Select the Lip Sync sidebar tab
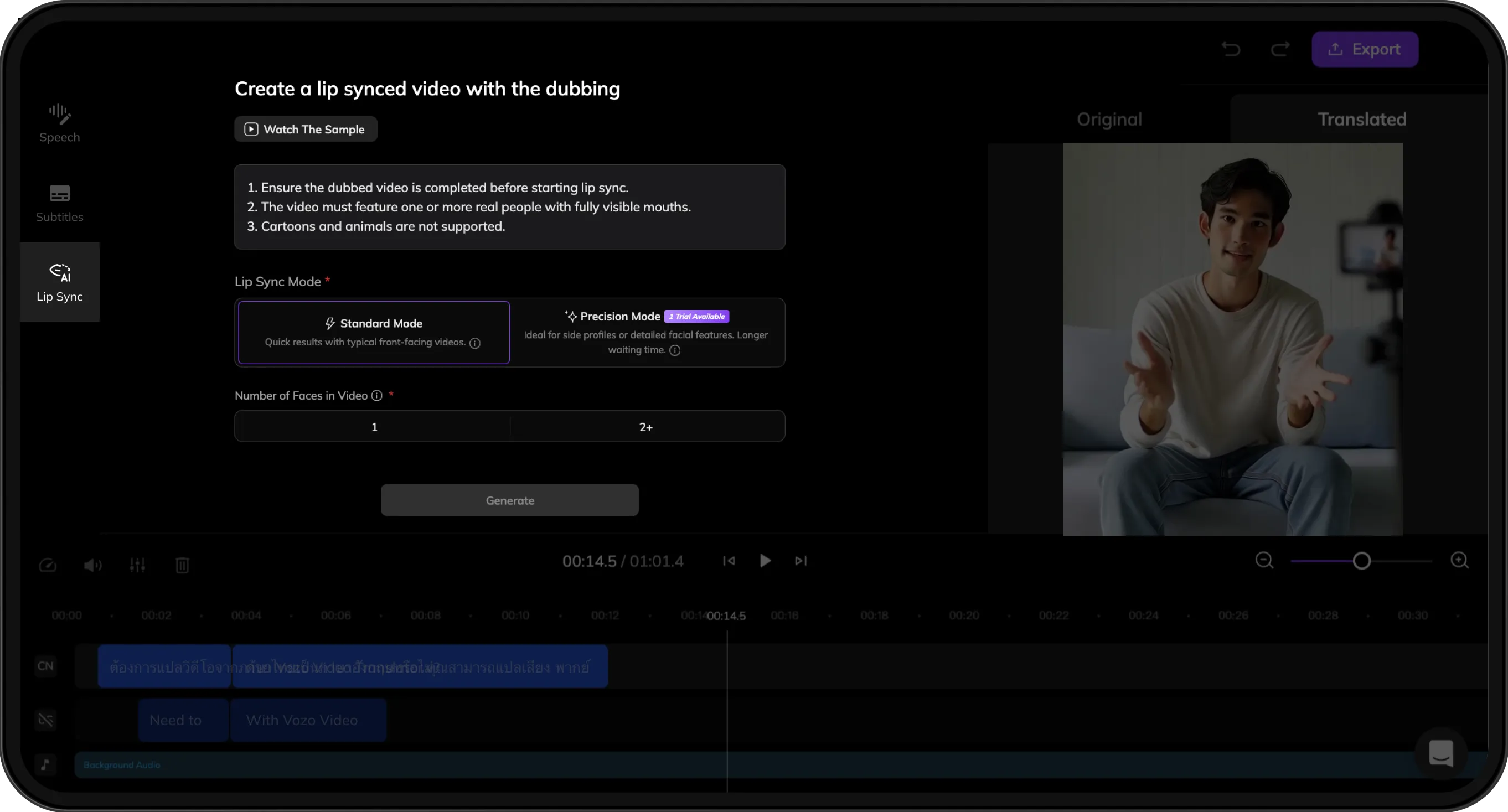The width and height of the screenshot is (1508, 812). click(x=59, y=282)
